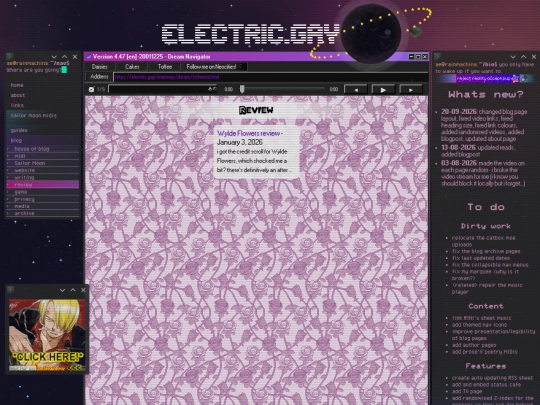Click 'fix the collapsible nav menus' item
The width and height of the screenshot is (540, 405).
pyautogui.click(x=490, y=265)
